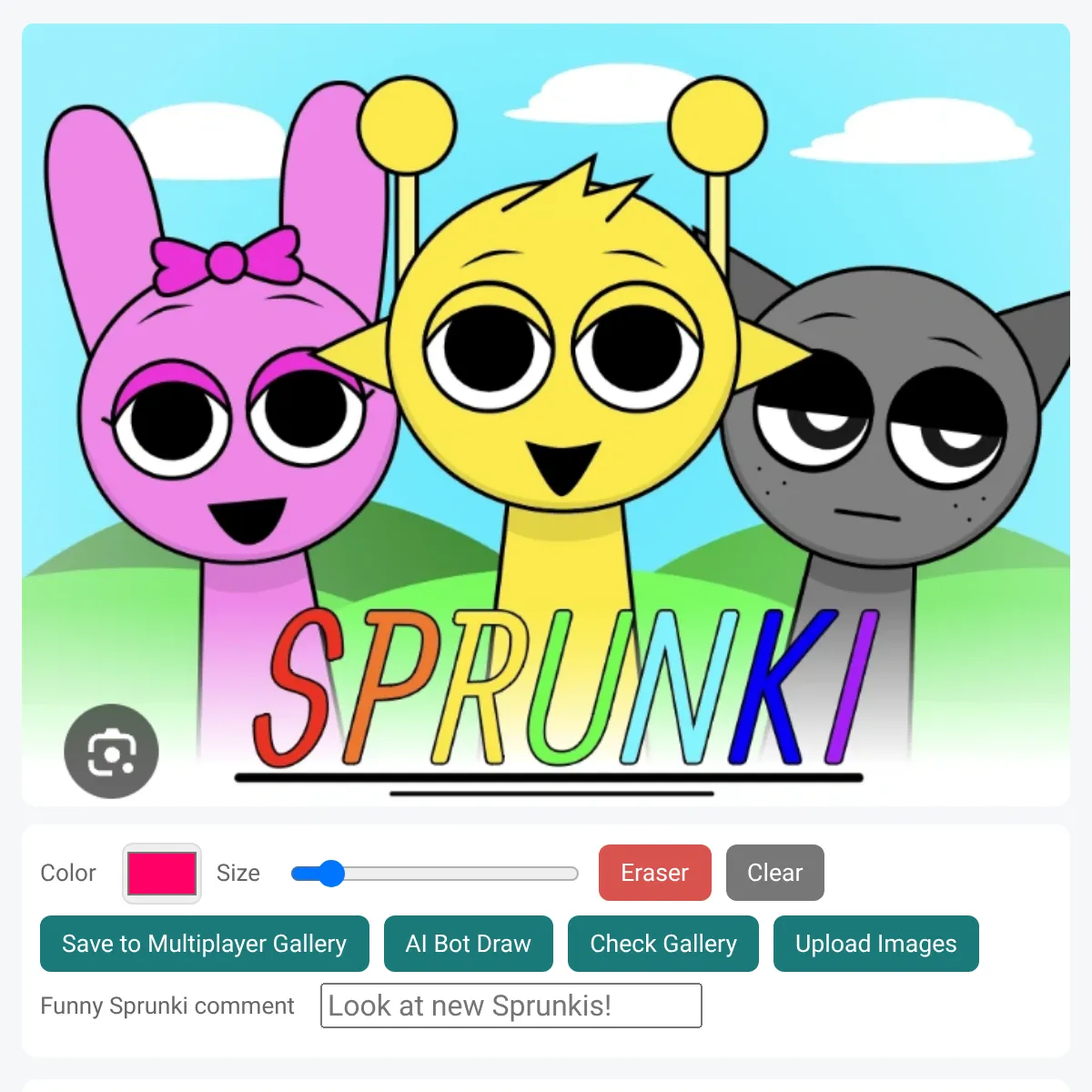The image size is (1092, 1092).
Task: Click the white cloud at top right
Action: [915, 132]
